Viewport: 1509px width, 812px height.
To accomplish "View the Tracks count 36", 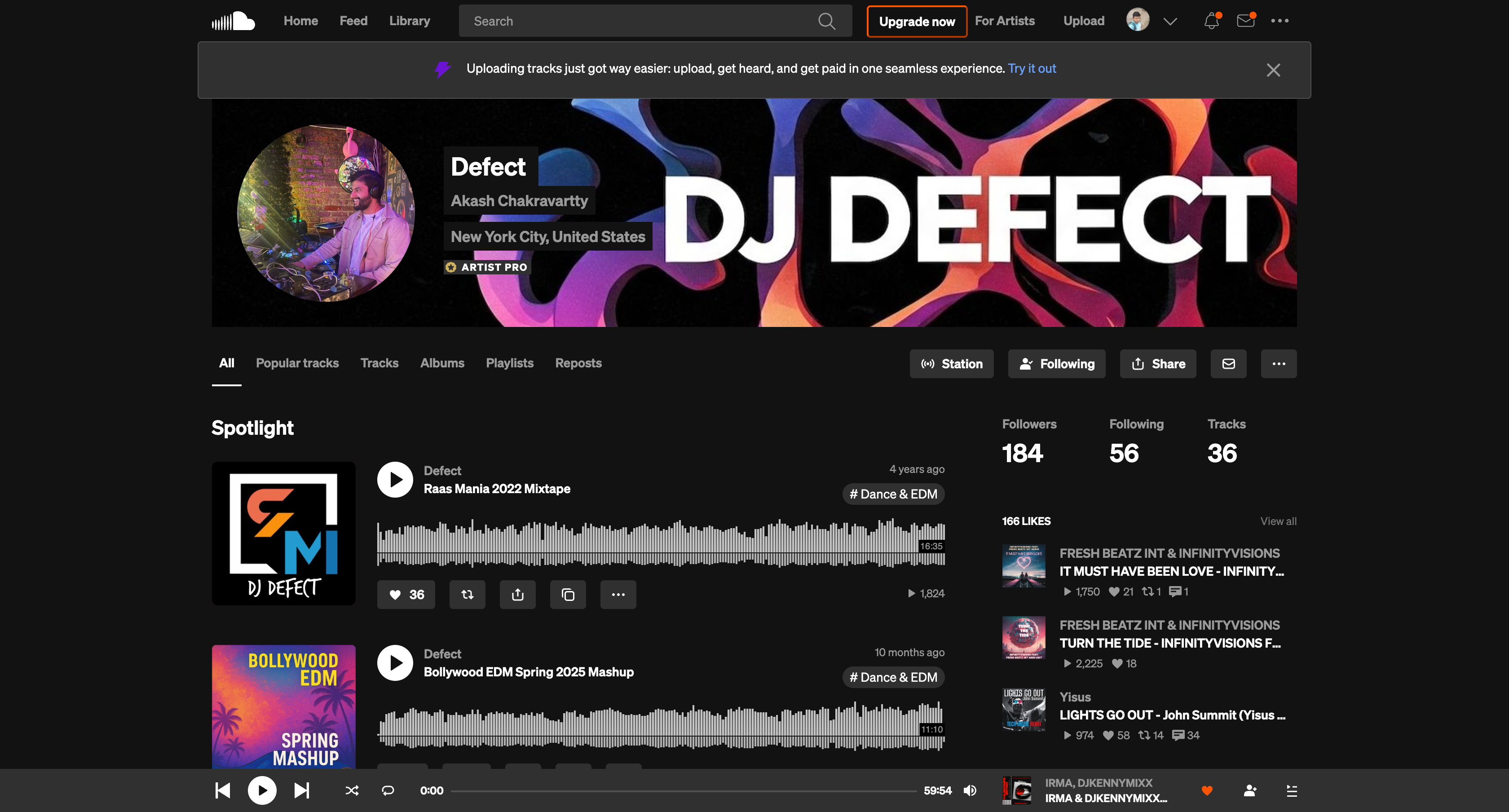I will click(1222, 454).
